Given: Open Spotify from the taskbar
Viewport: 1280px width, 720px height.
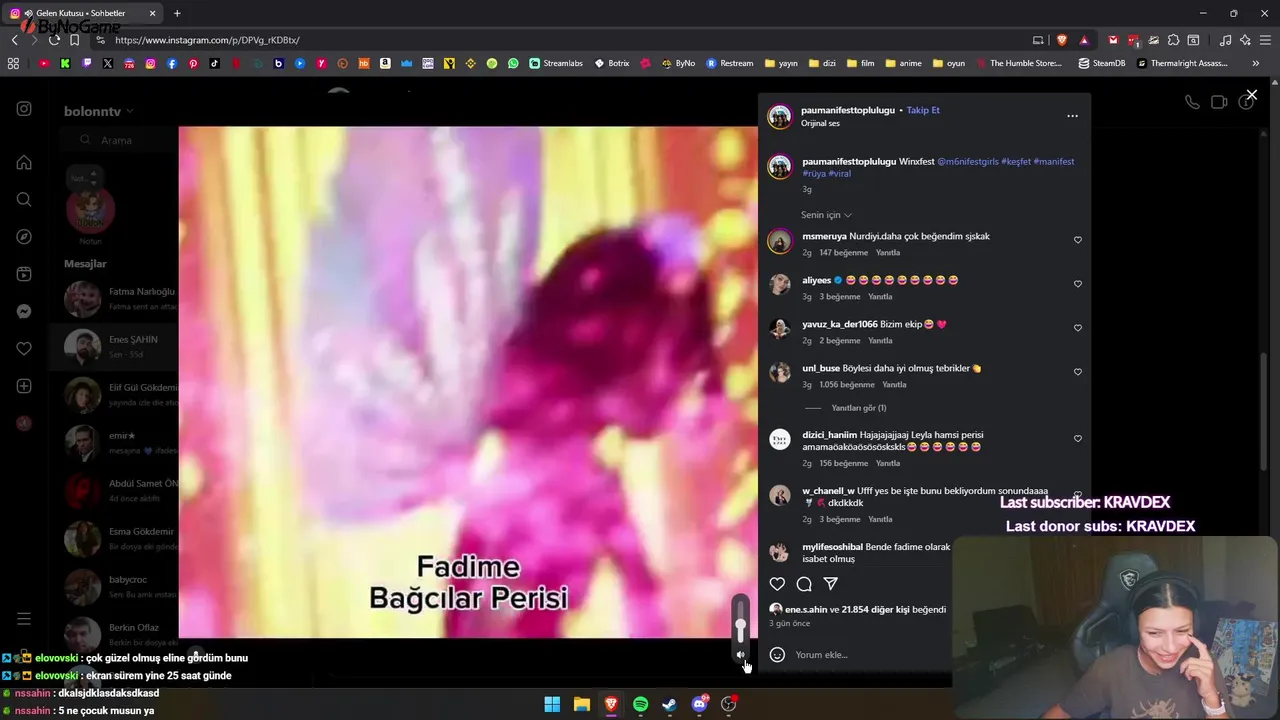Looking at the screenshot, I should (x=640, y=704).
